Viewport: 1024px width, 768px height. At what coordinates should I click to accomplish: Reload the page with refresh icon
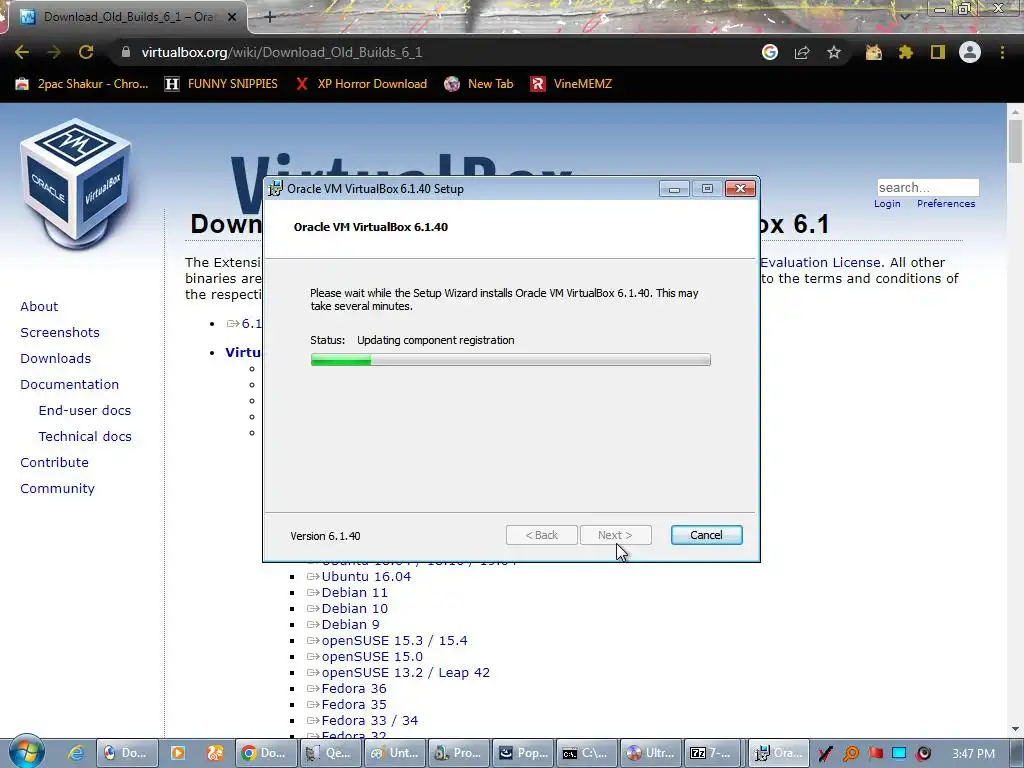coord(86,52)
